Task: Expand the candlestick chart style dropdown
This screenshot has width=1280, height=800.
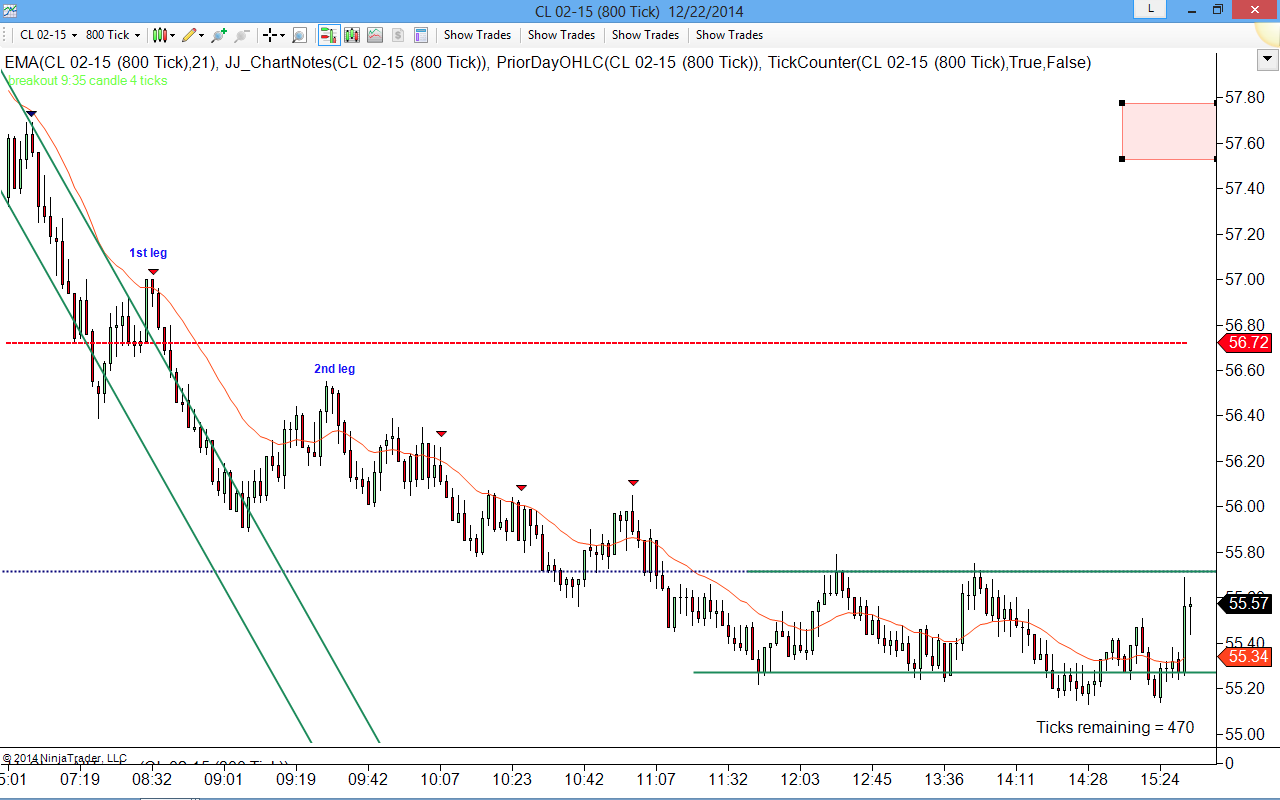Action: point(163,35)
